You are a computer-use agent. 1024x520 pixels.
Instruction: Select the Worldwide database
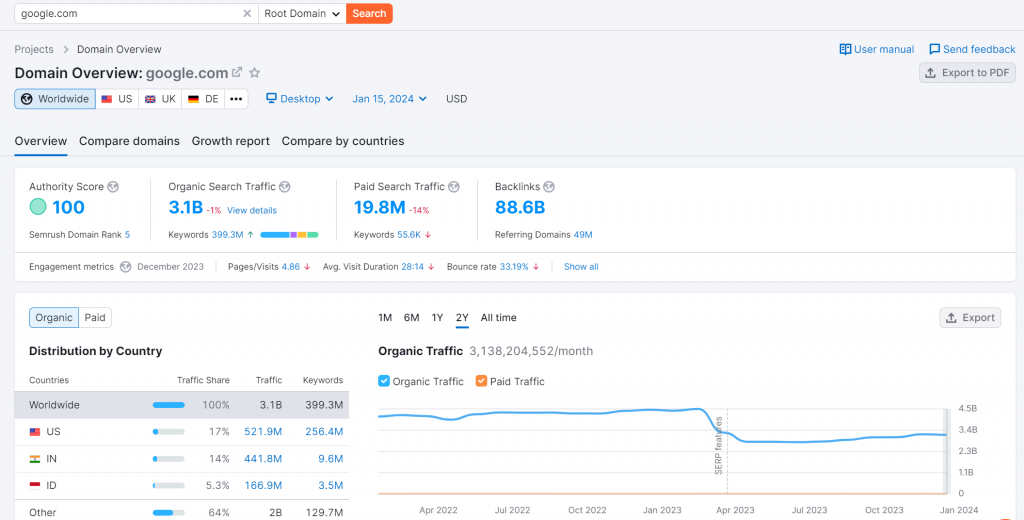[55, 99]
